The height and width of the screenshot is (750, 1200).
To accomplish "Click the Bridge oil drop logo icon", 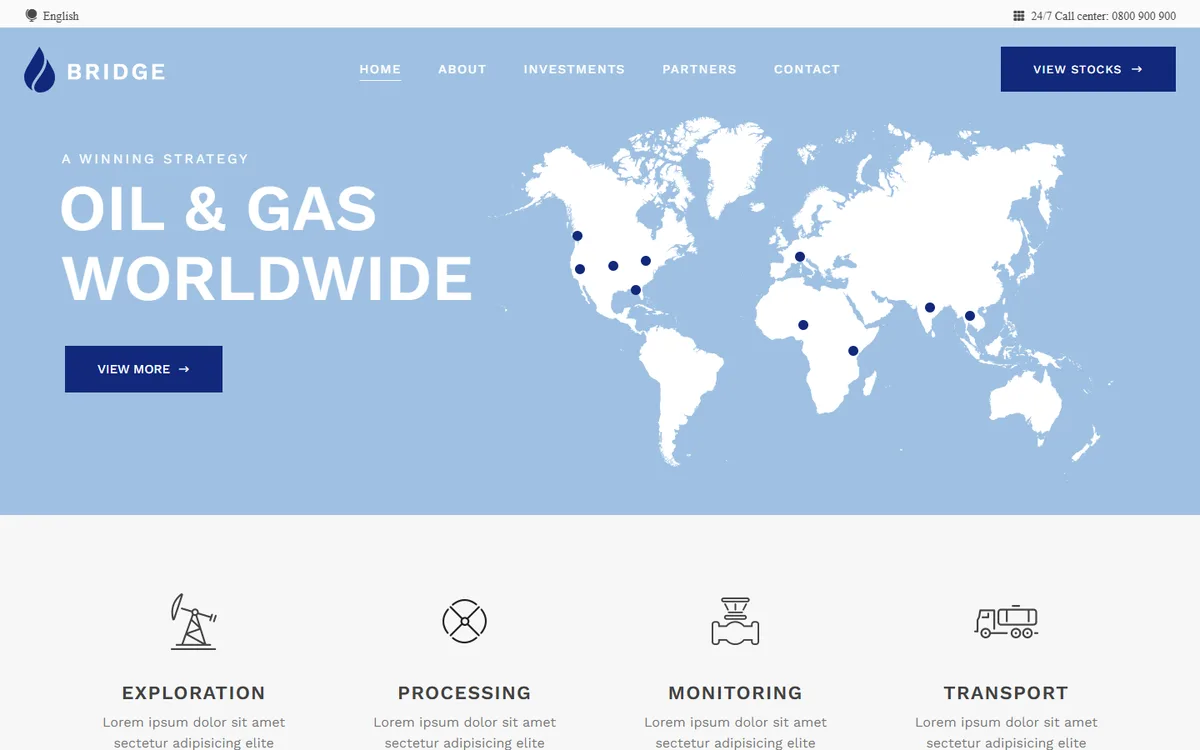I will (40, 70).
